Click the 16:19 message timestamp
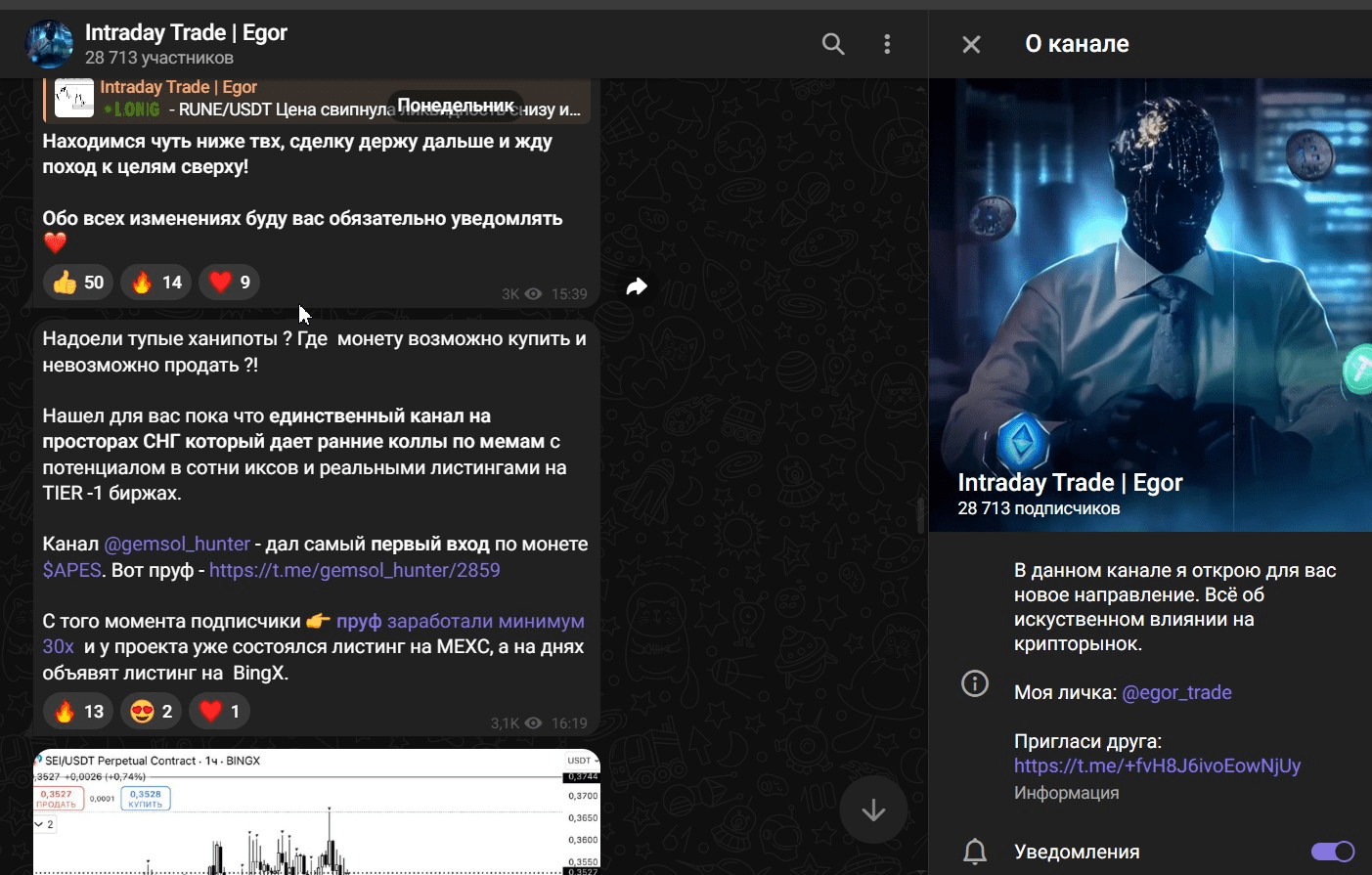This screenshot has width=1372, height=875. click(x=569, y=723)
